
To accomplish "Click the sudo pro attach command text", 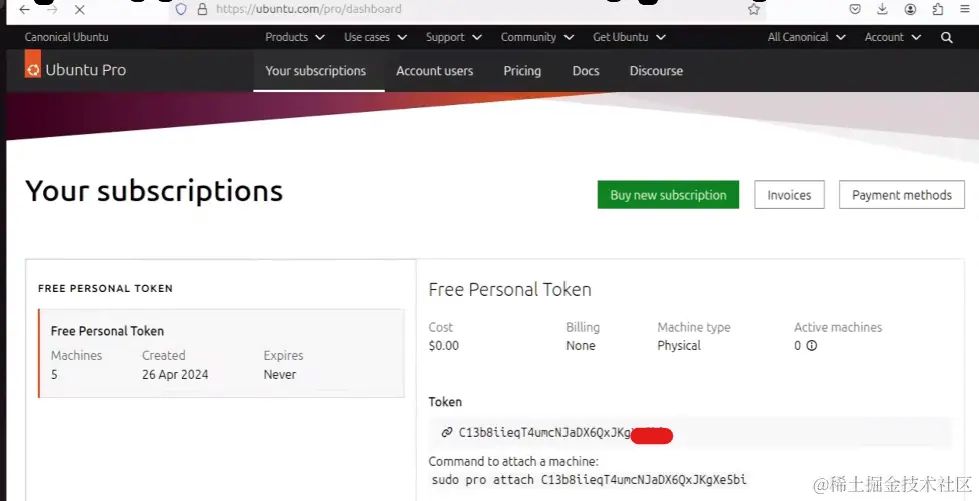I will (589, 480).
